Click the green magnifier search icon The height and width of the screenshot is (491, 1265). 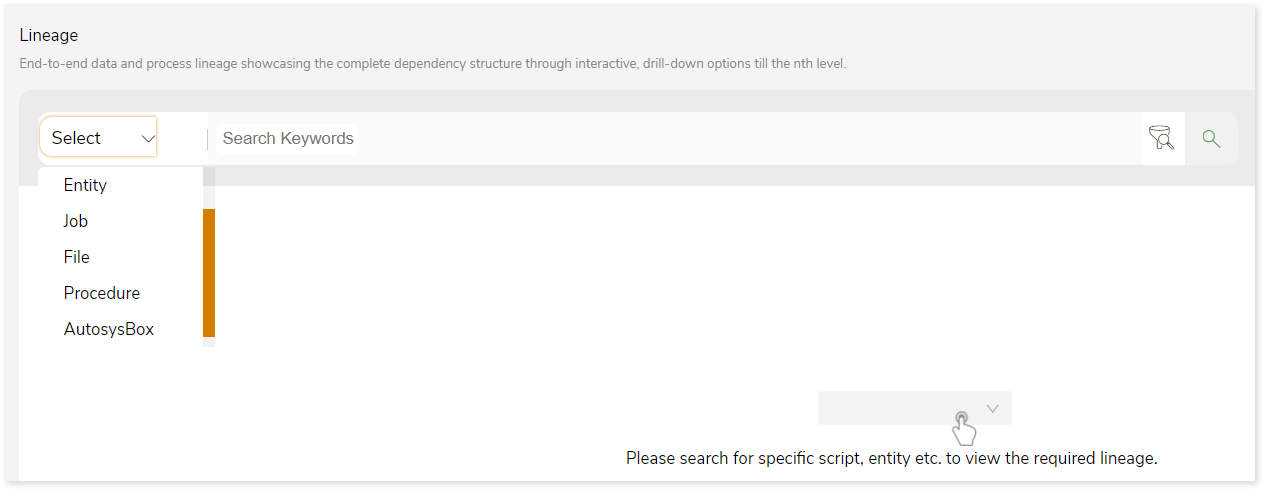1211,139
